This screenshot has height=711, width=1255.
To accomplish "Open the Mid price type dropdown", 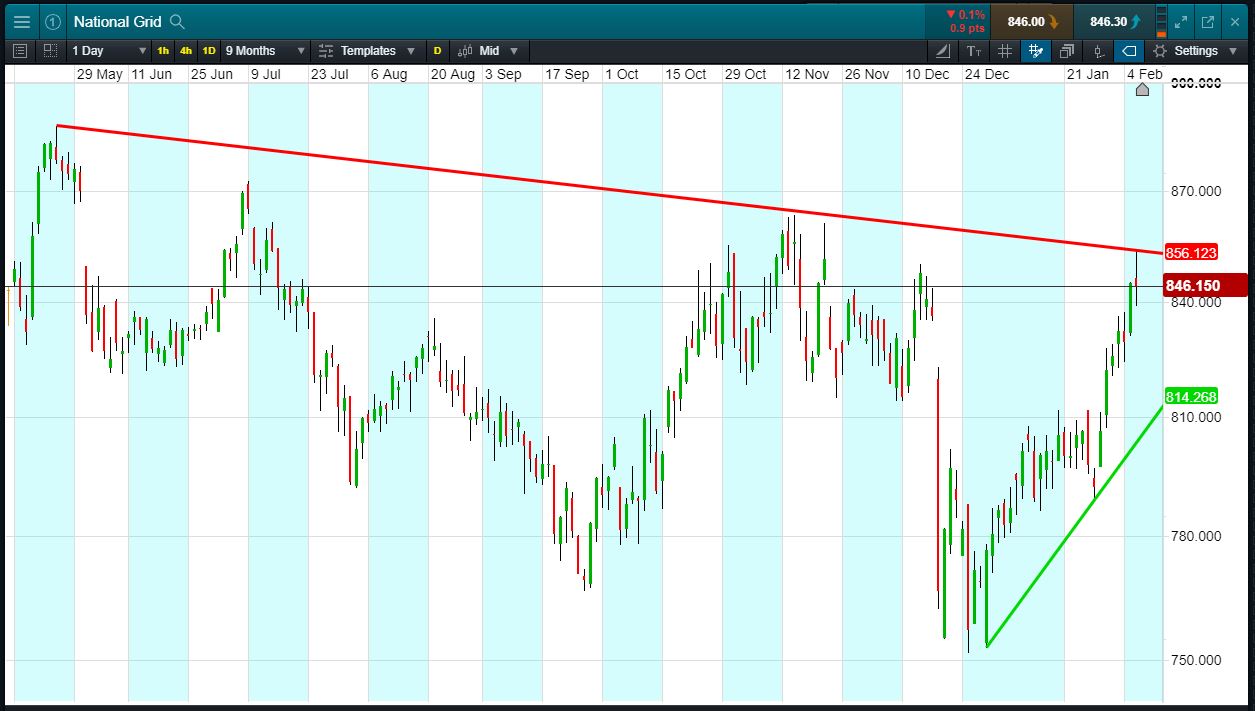I will click(x=499, y=50).
